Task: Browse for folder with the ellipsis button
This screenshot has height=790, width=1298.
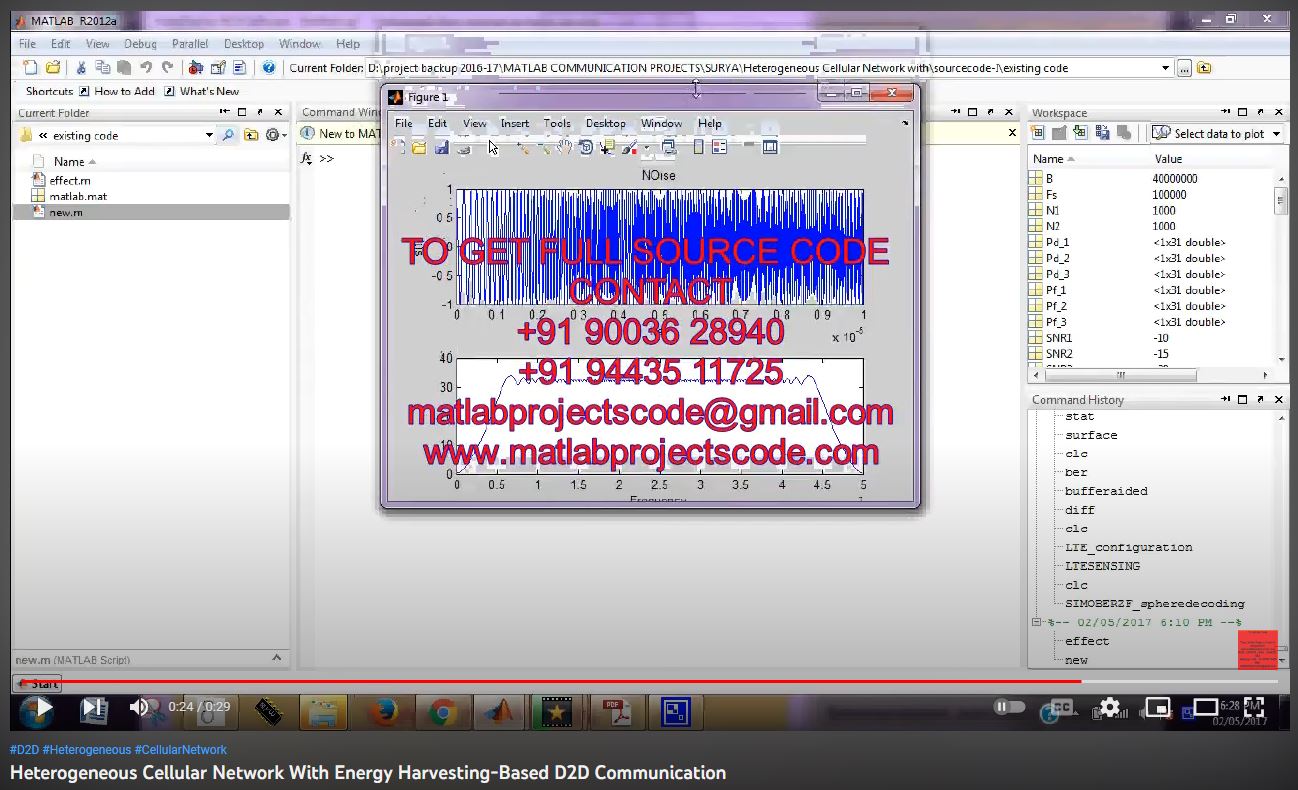Action: coord(1184,68)
